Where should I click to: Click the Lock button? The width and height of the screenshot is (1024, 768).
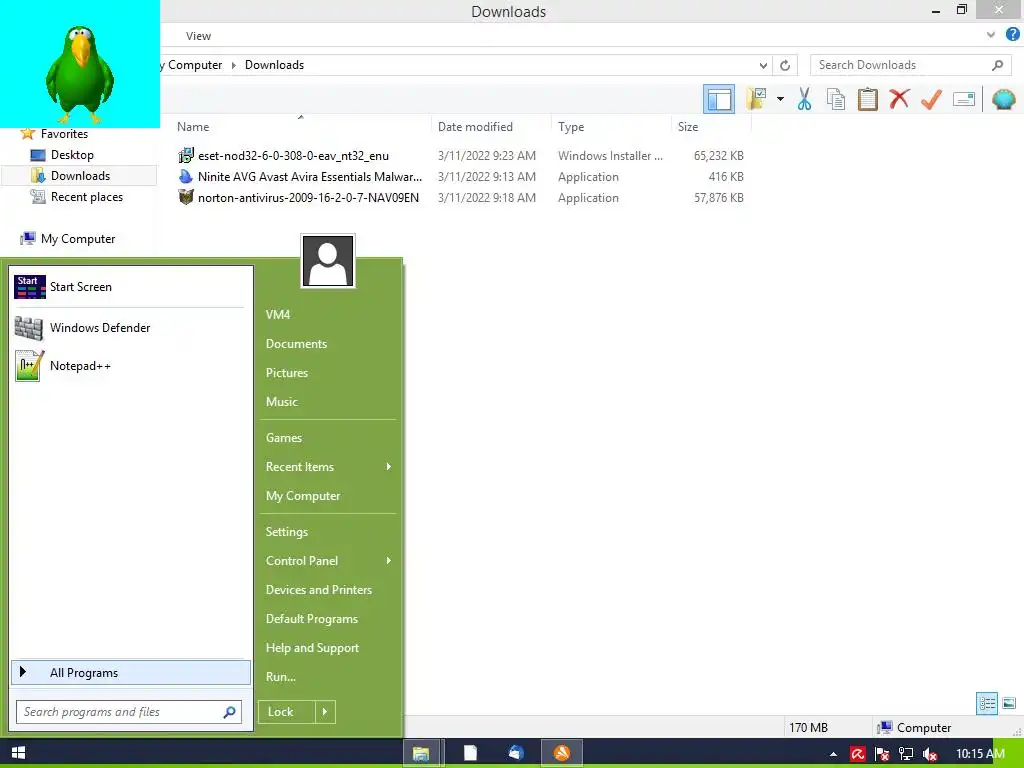pyautogui.click(x=287, y=712)
